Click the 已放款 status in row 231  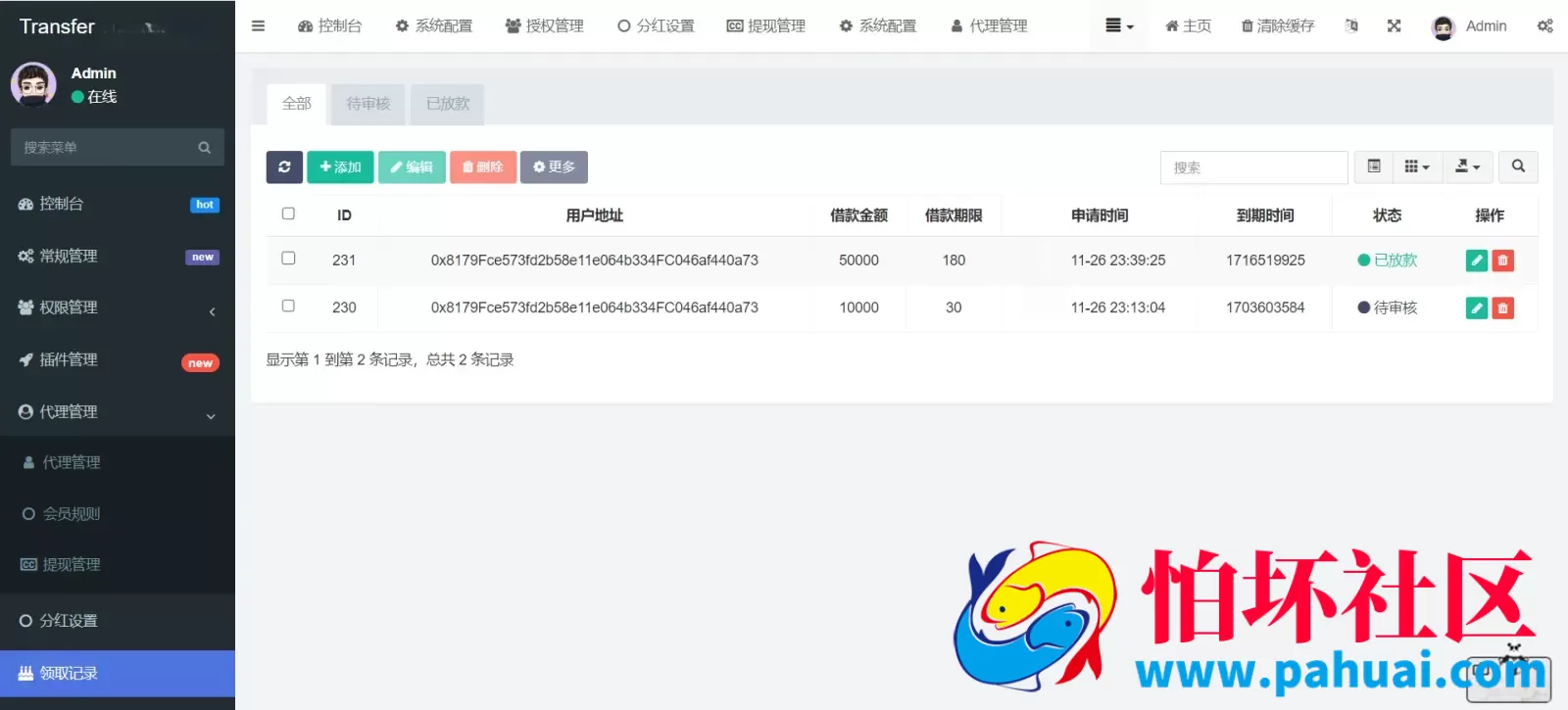click(x=1388, y=260)
